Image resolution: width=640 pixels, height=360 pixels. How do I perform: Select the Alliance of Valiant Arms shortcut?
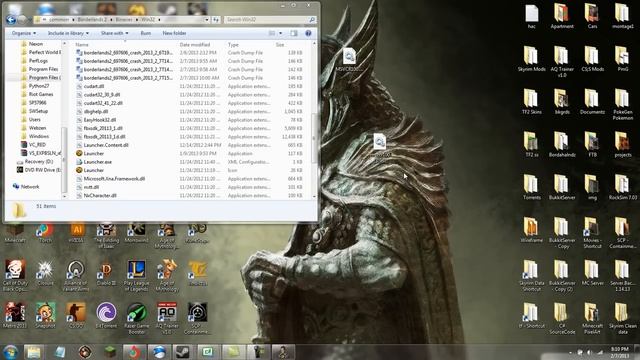[x=76, y=276]
